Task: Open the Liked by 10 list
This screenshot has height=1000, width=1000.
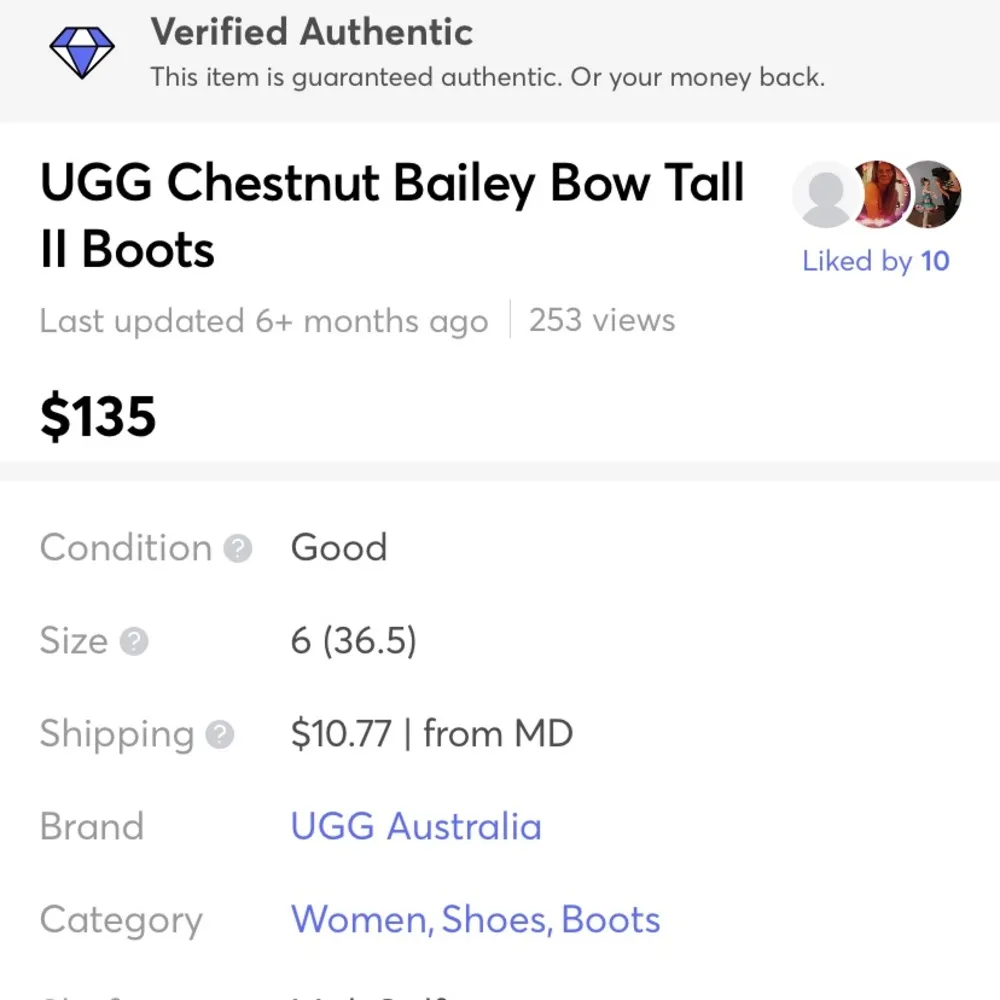Action: (x=876, y=261)
